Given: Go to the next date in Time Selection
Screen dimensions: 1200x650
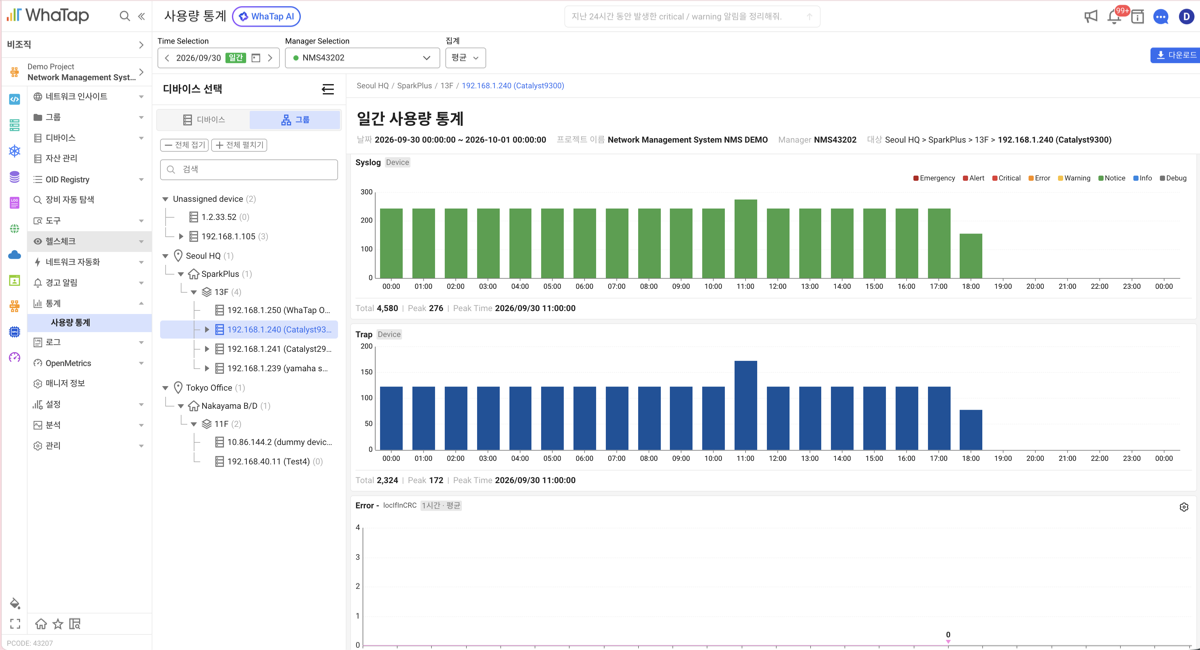Looking at the screenshot, I should point(270,58).
